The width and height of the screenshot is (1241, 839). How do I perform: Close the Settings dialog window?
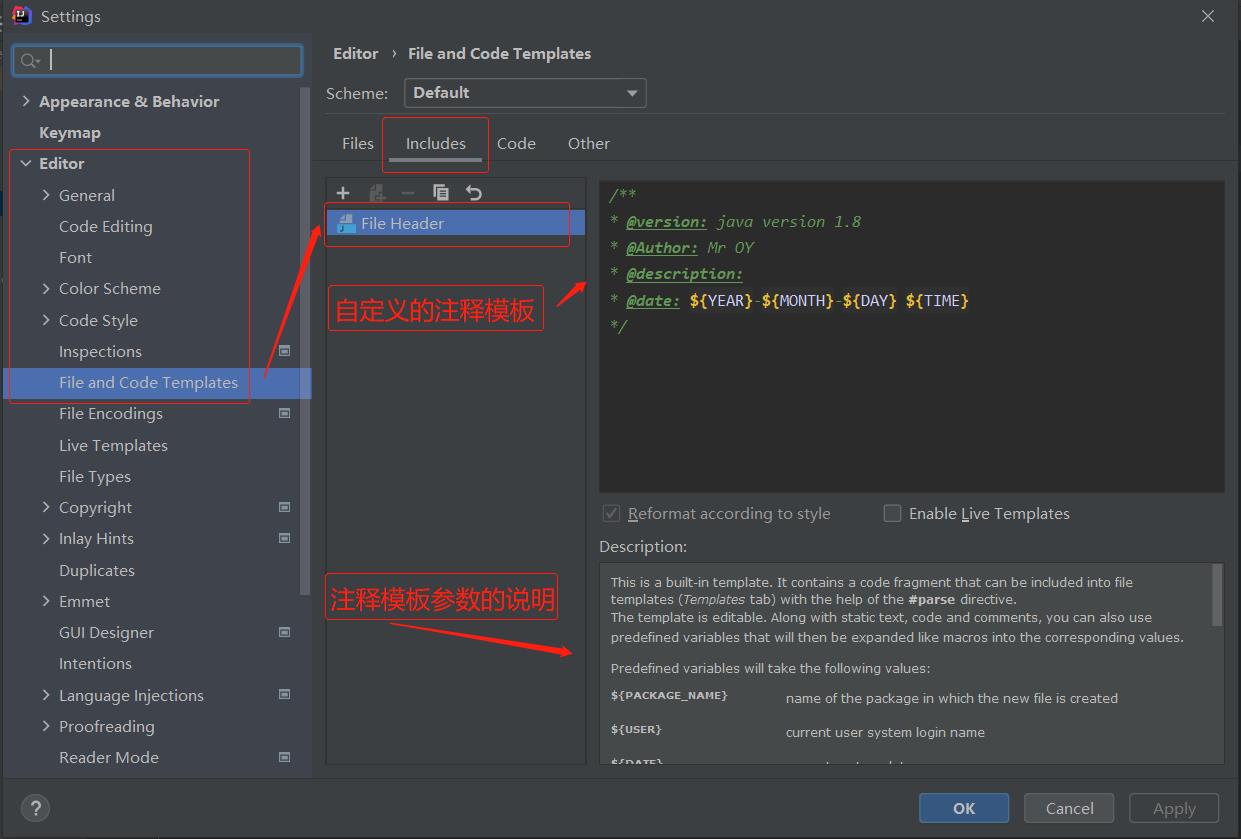click(1208, 16)
